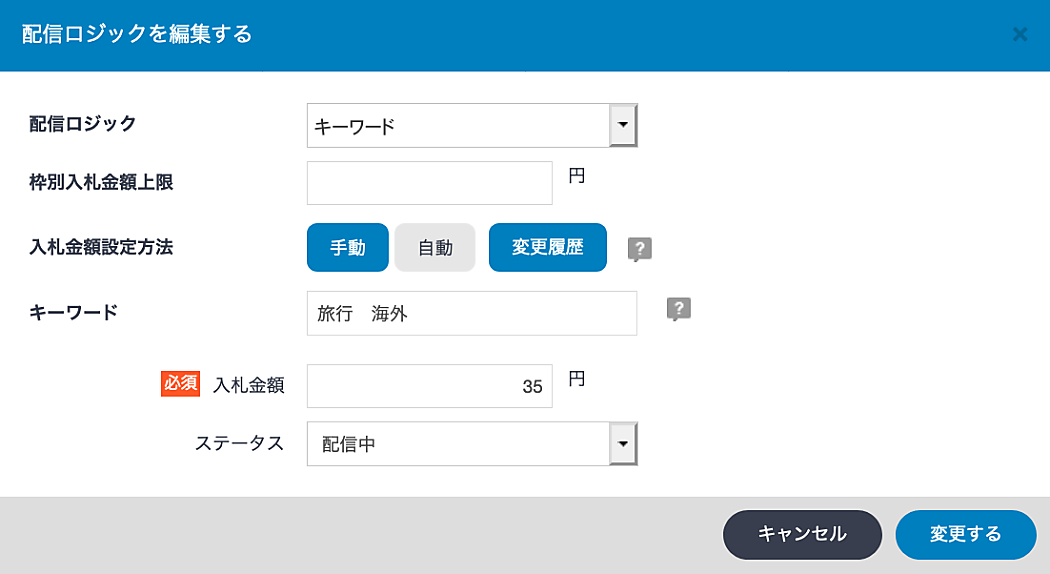Click the ステータス label text

pyautogui.click(x=239, y=444)
